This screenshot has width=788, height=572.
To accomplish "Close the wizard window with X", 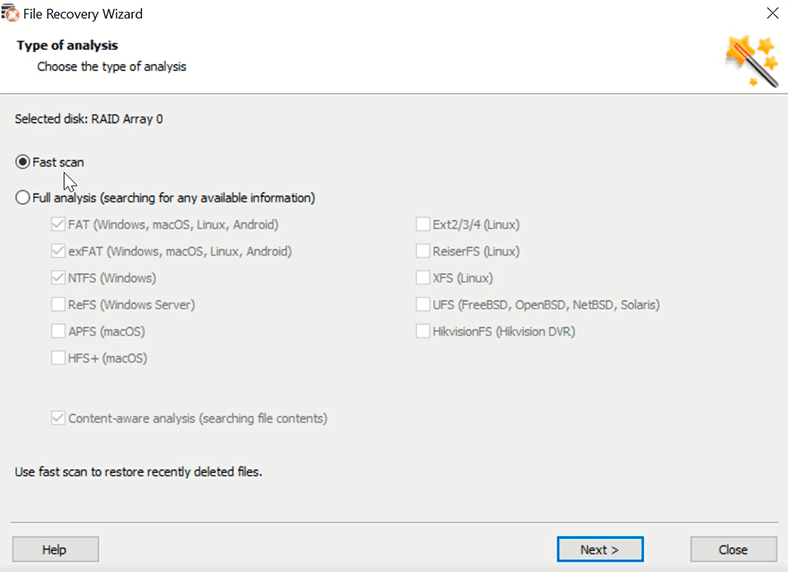I will pyautogui.click(x=772, y=13).
